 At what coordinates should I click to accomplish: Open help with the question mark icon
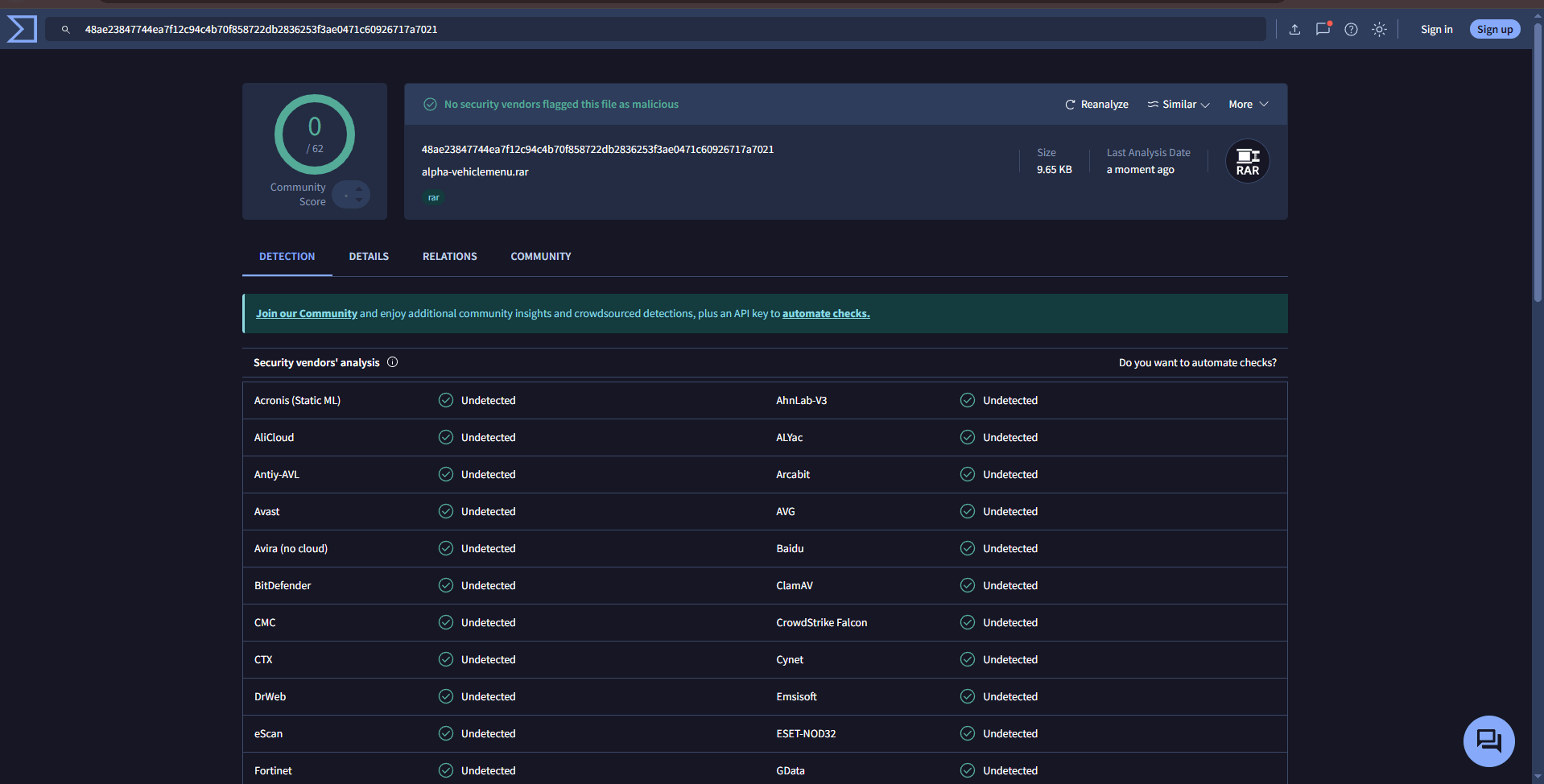pos(1351,29)
